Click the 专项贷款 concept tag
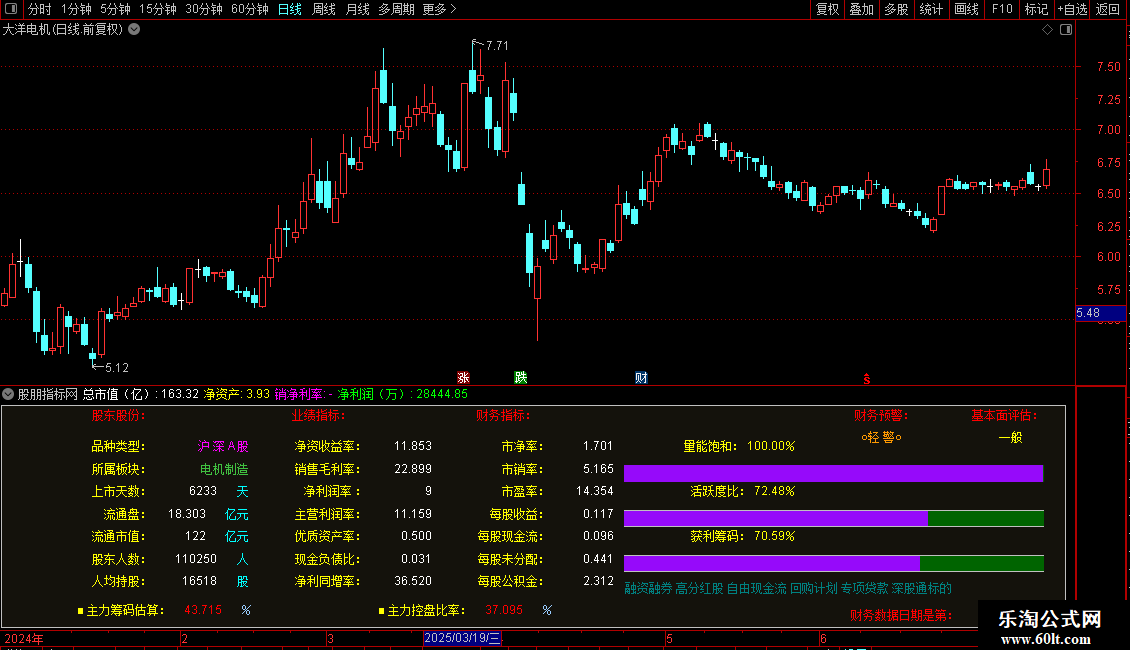1130x650 pixels. coord(865,589)
